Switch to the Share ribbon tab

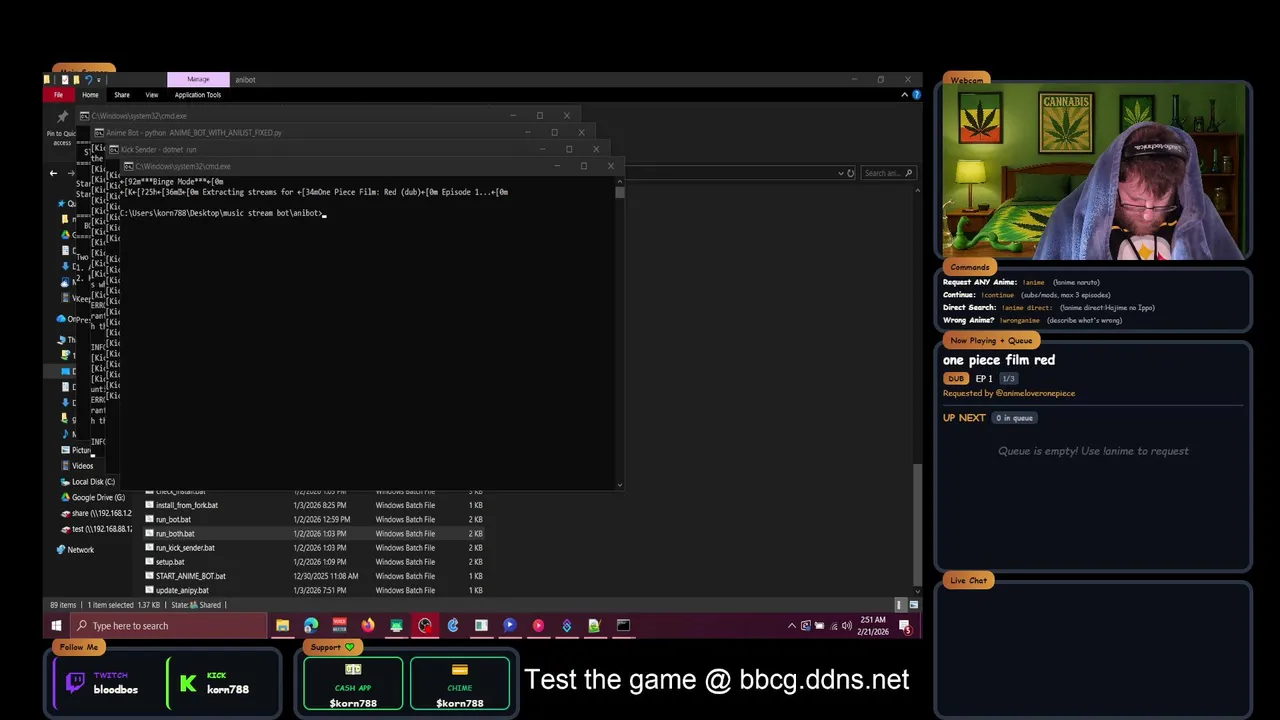coord(122,95)
